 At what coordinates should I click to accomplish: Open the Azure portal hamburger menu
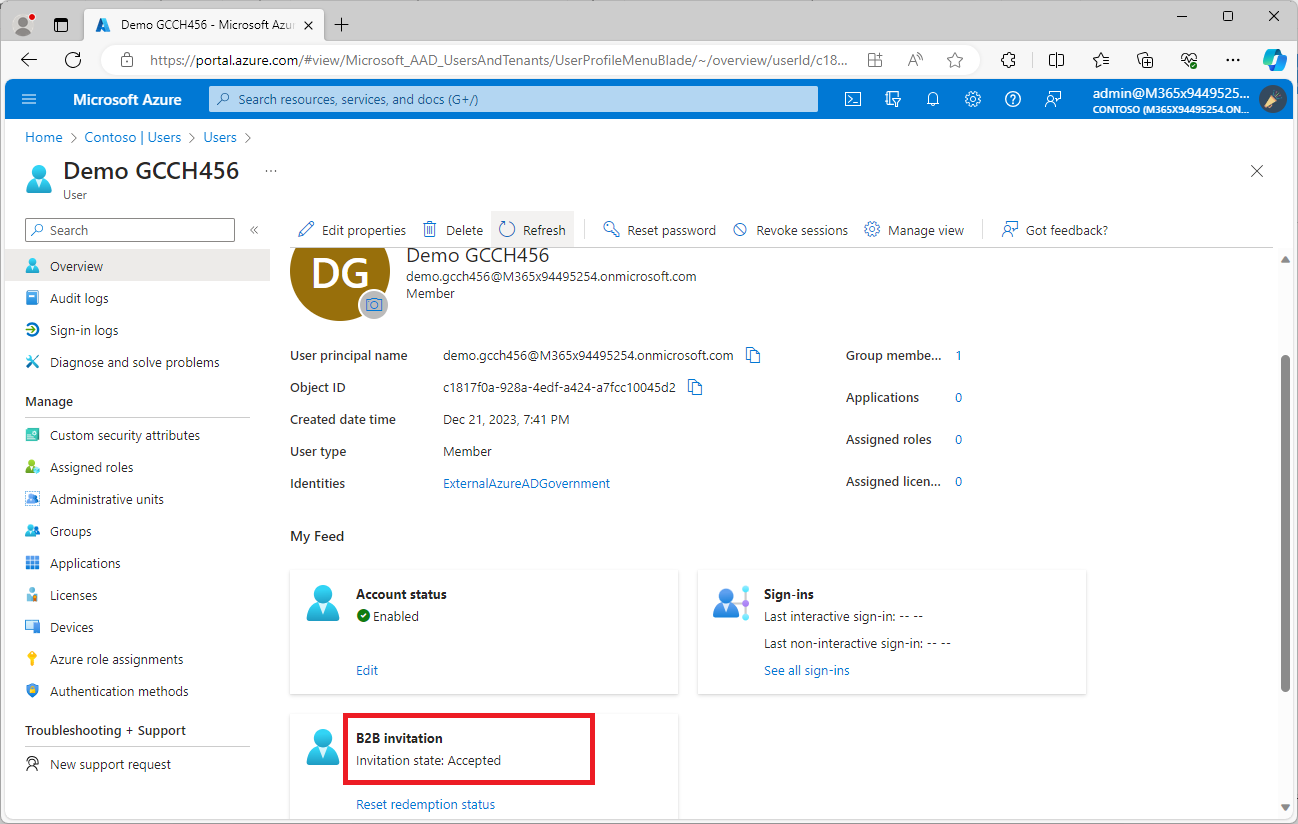29,99
